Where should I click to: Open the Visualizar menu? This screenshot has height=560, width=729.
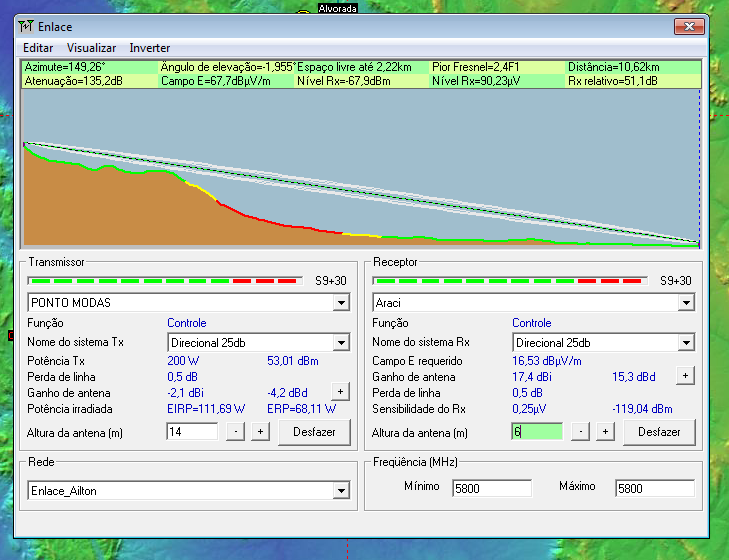pos(91,48)
